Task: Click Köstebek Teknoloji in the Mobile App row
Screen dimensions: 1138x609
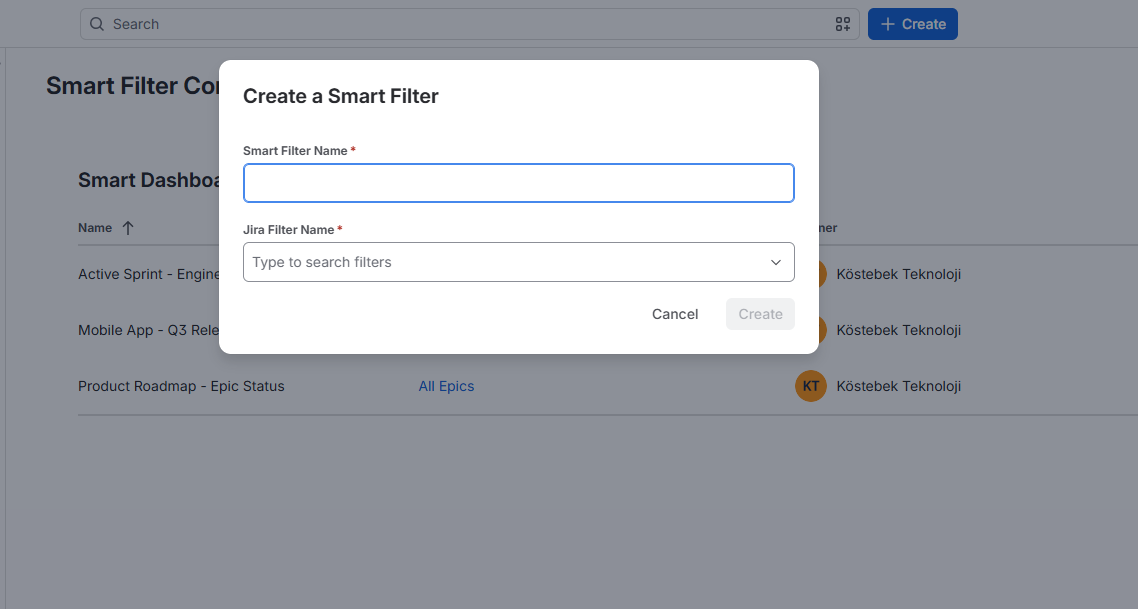Action: click(898, 330)
